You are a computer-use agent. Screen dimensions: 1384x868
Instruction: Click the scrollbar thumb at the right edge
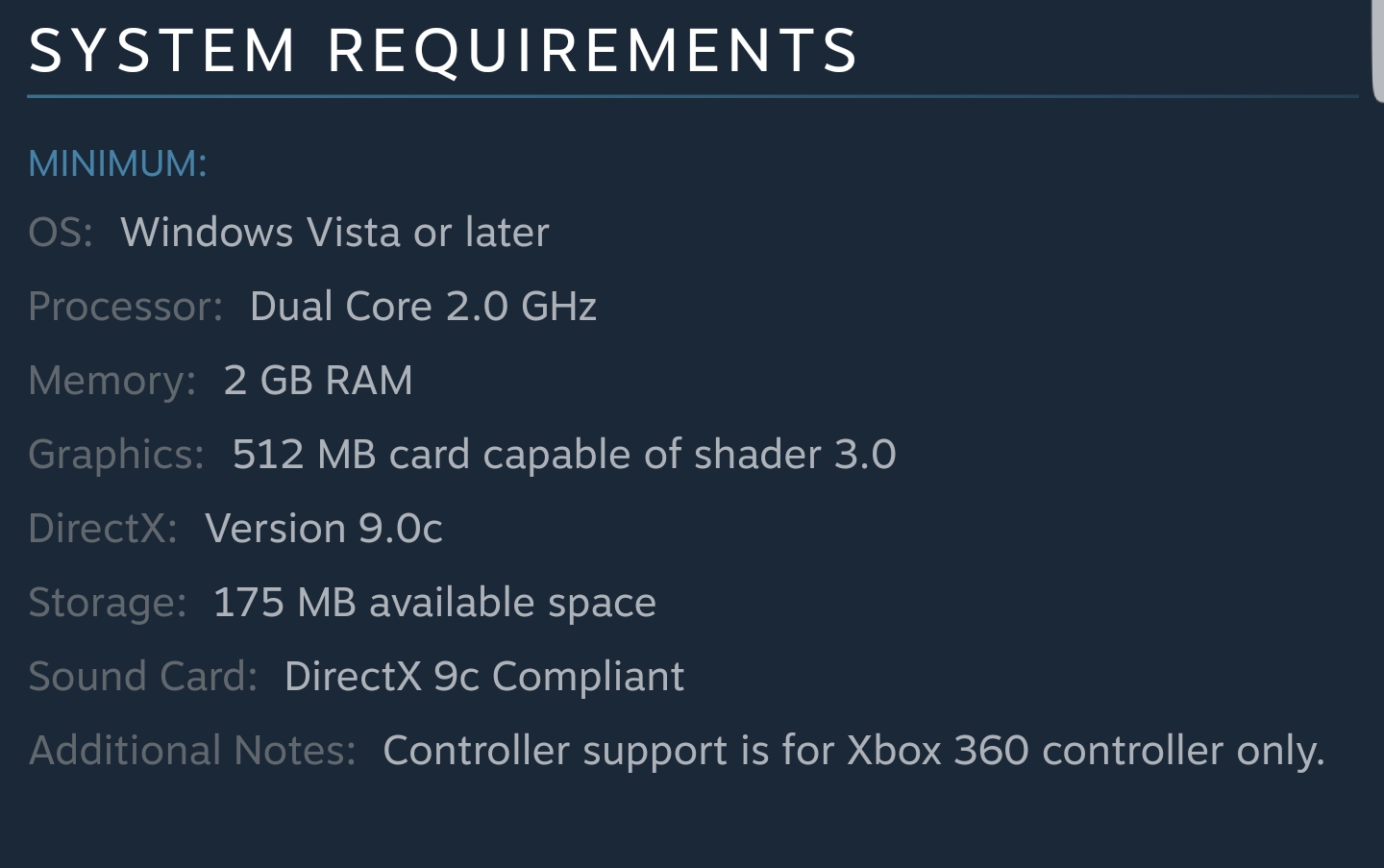coord(1377,50)
